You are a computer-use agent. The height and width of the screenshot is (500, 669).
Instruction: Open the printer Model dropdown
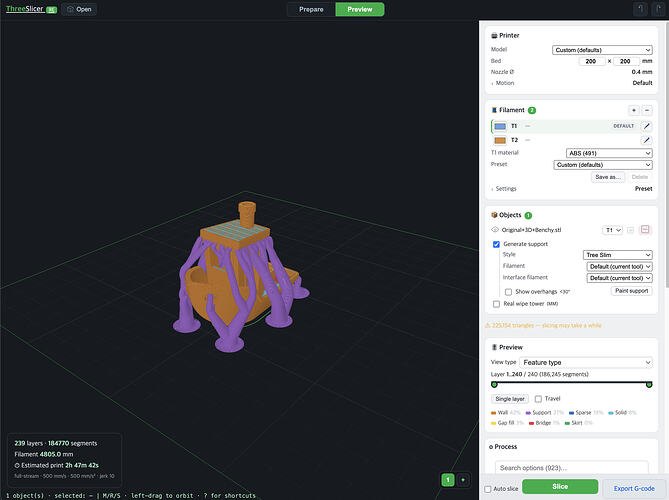pos(602,50)
